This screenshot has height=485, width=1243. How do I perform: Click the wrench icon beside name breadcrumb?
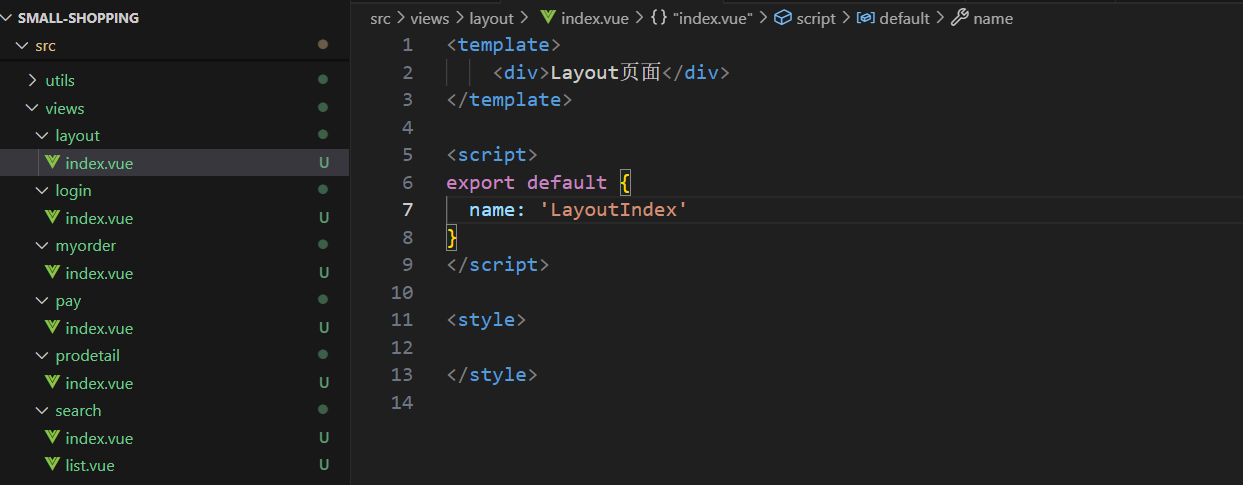pos(959,18)
